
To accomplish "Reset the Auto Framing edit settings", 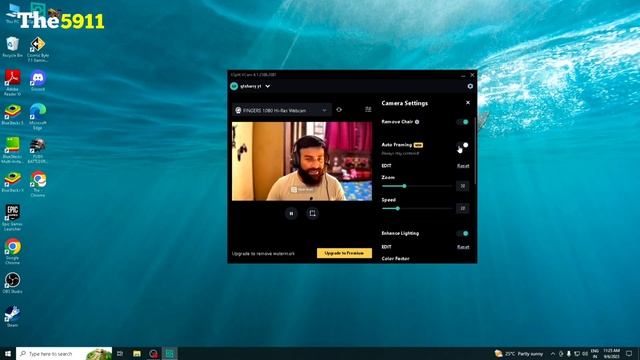I will click(x=463, y=166).
